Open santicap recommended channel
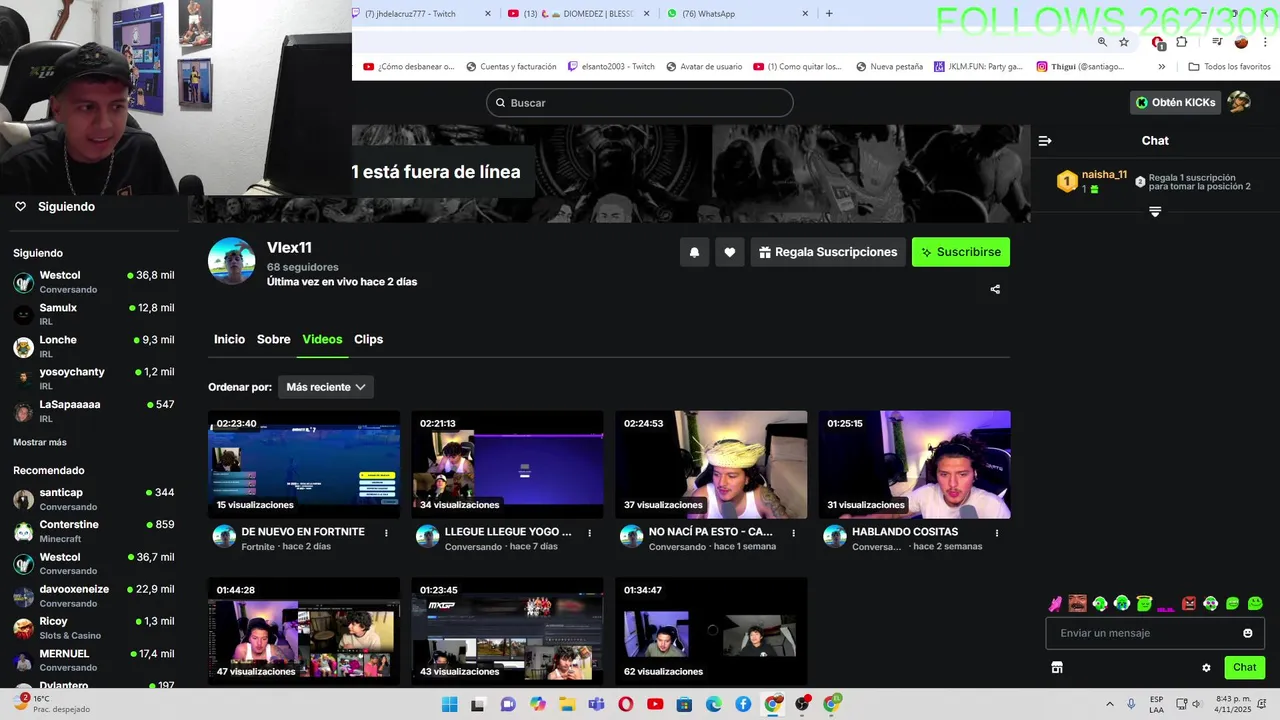Screen dimensions: 1280x720 (x=94, y=499)
